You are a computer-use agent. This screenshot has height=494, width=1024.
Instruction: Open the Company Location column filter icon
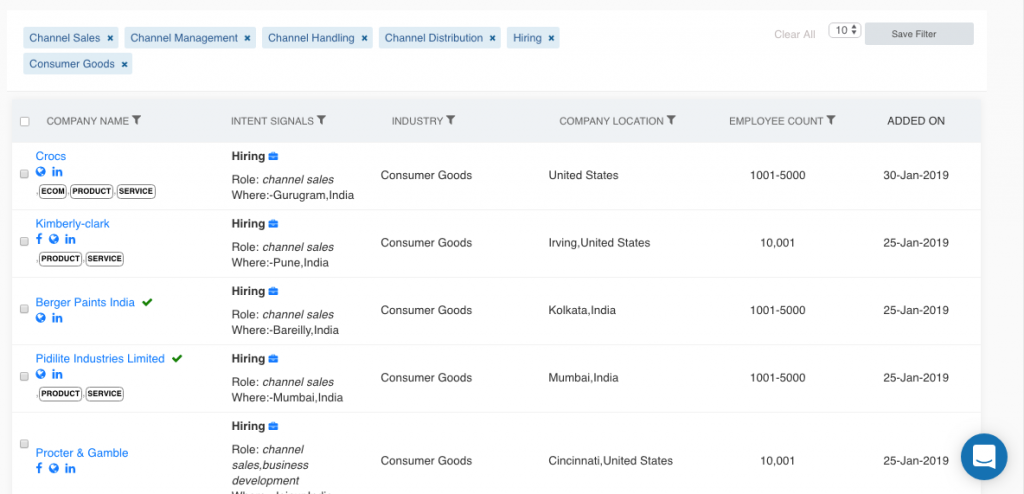click(x=671, y=120)
